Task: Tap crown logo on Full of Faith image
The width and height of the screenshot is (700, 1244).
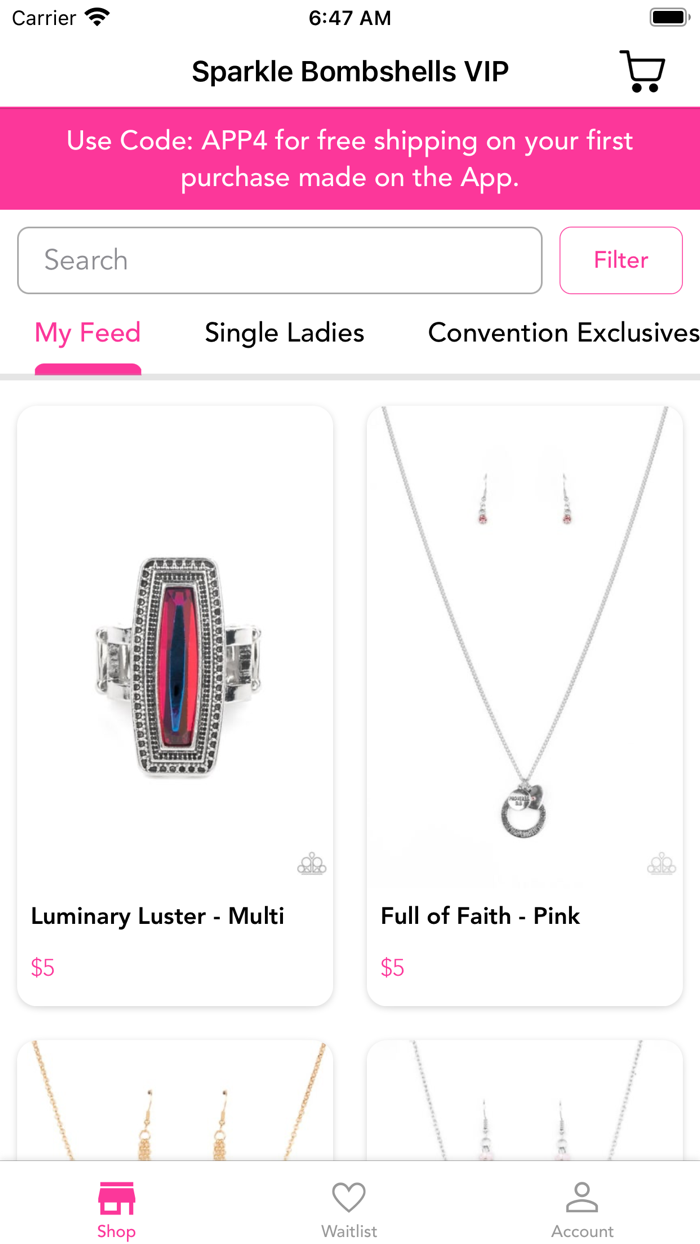Action: point(661,864)
